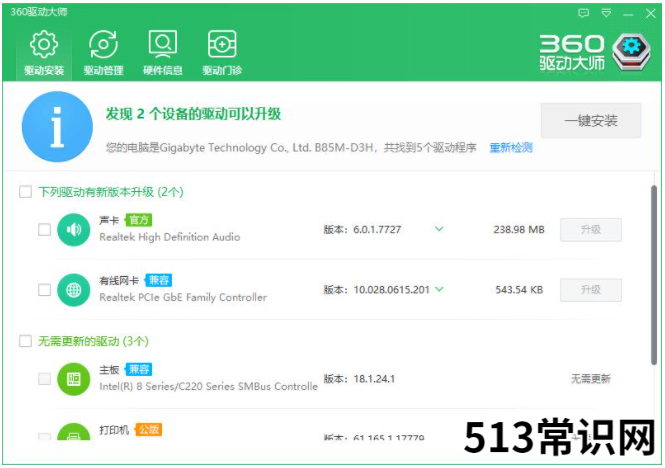
Task: Open the 硬件信息 monitor icon tab
Action: click(163, 53)
